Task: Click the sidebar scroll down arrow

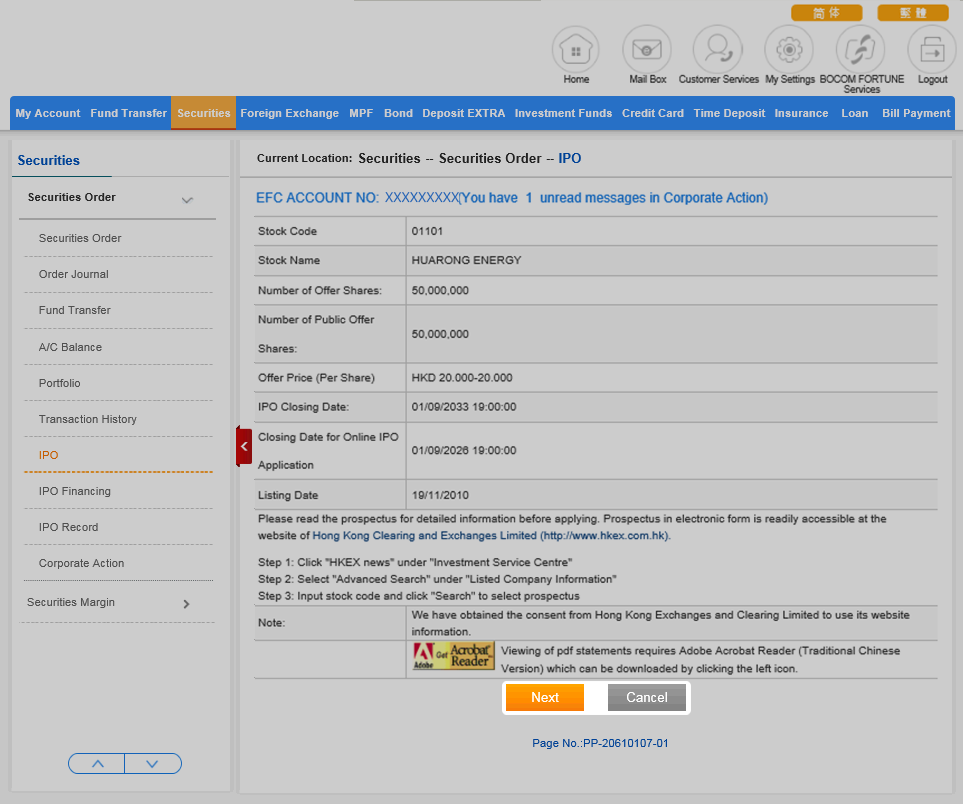Action: 152,763
